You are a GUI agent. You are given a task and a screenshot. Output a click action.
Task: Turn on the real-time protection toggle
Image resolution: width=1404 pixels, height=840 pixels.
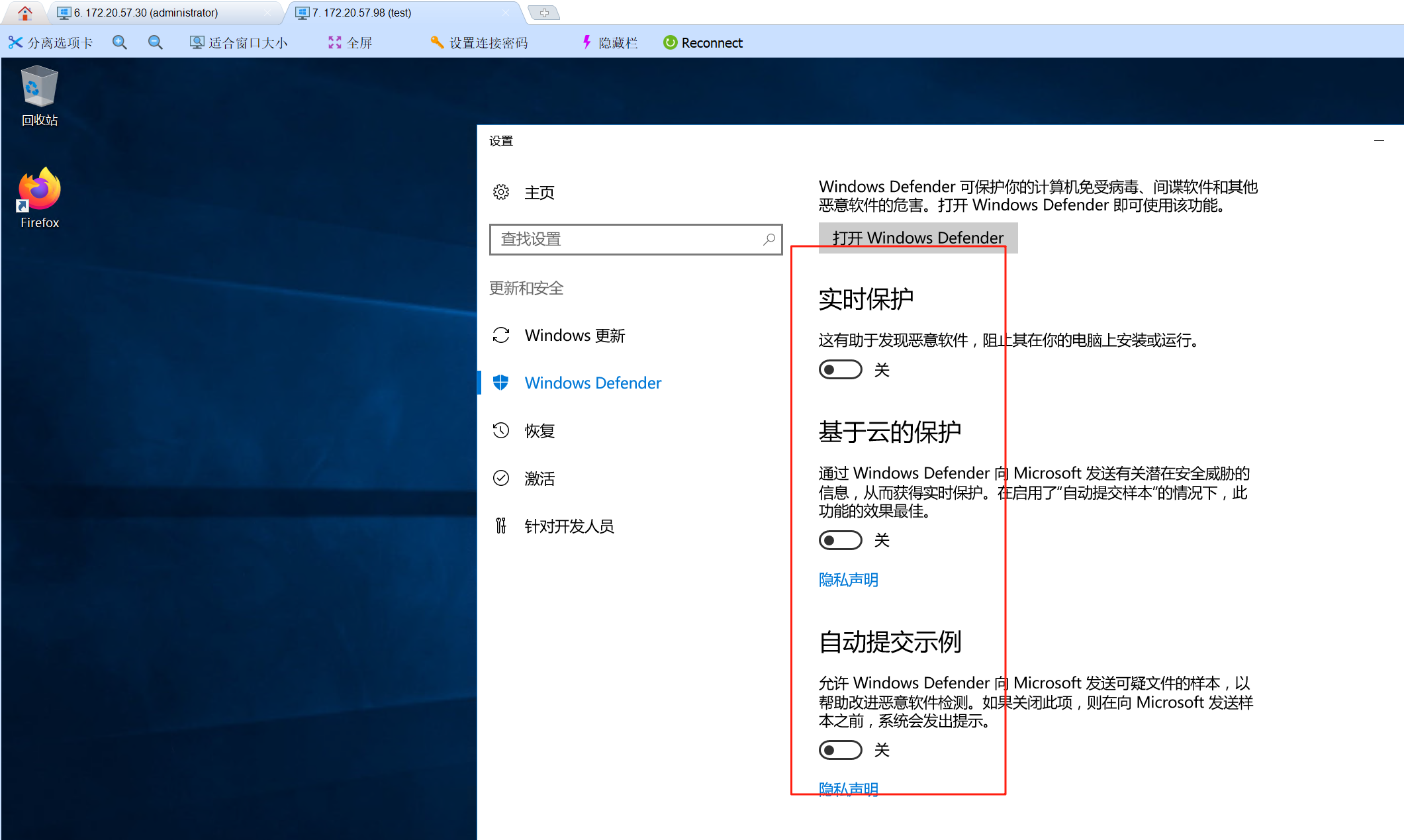840,369
